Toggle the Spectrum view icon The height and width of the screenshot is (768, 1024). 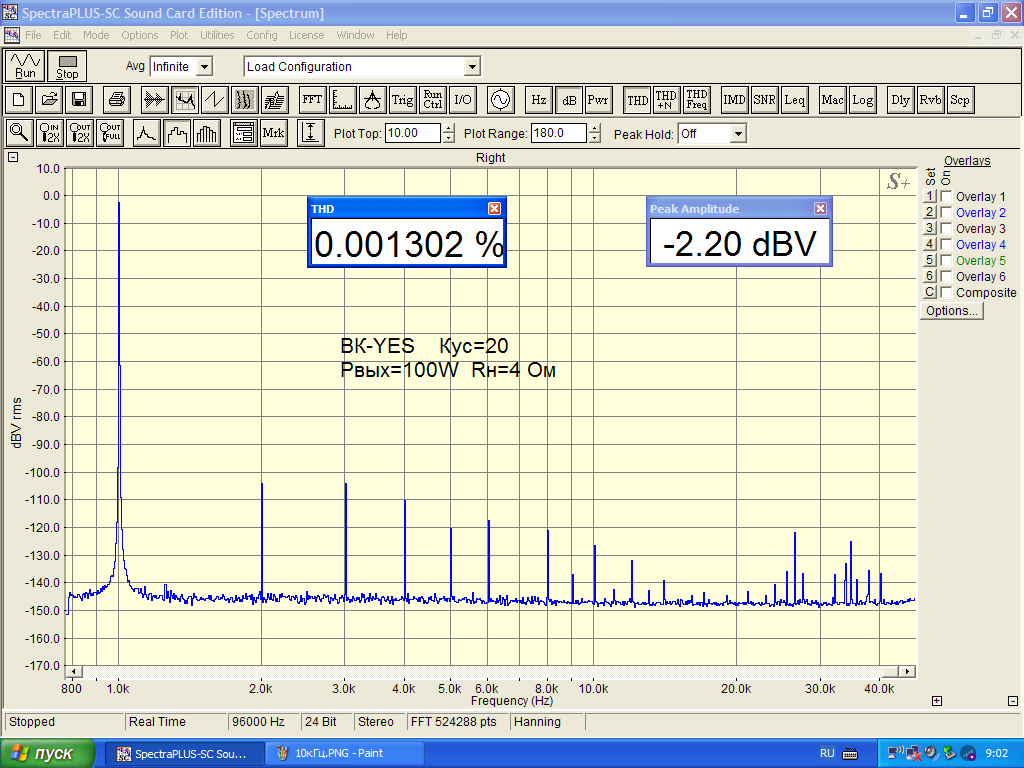(x=185, y=100)
